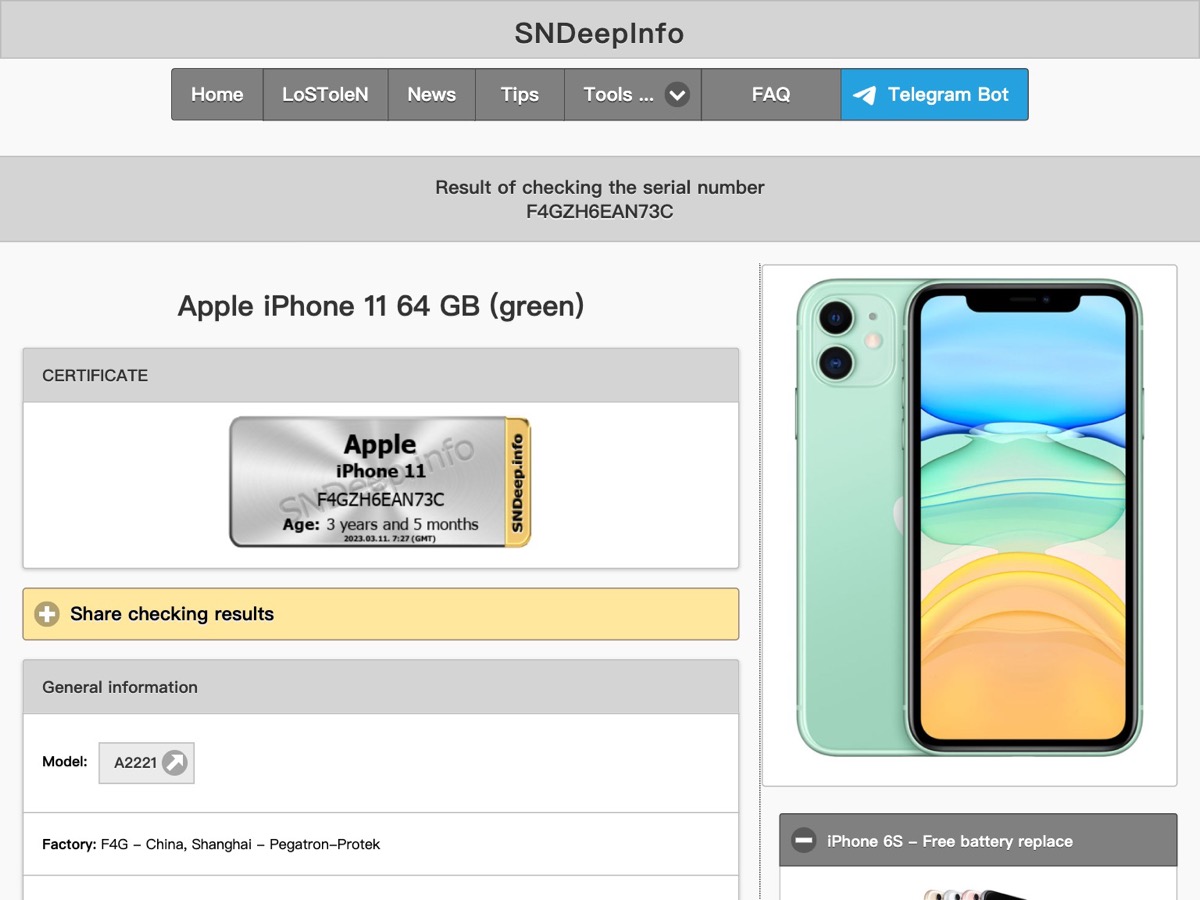1200x900 pixels.
Task: Click the SNDeepInfo site title
Action: (x=600, y=33)
